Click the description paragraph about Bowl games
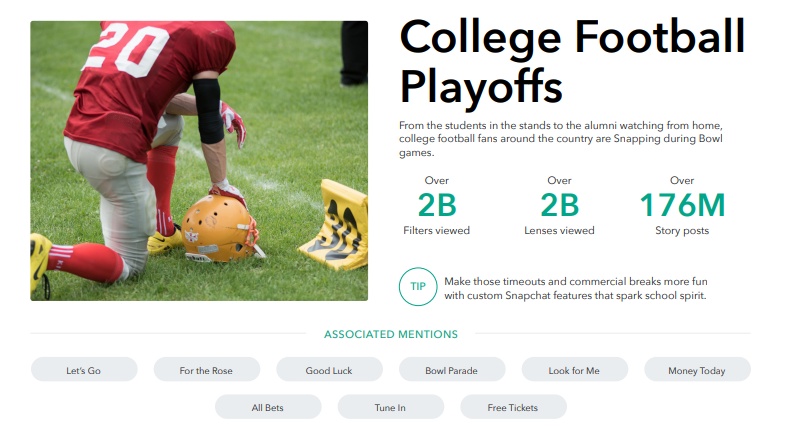 click(x=561, y=139)
